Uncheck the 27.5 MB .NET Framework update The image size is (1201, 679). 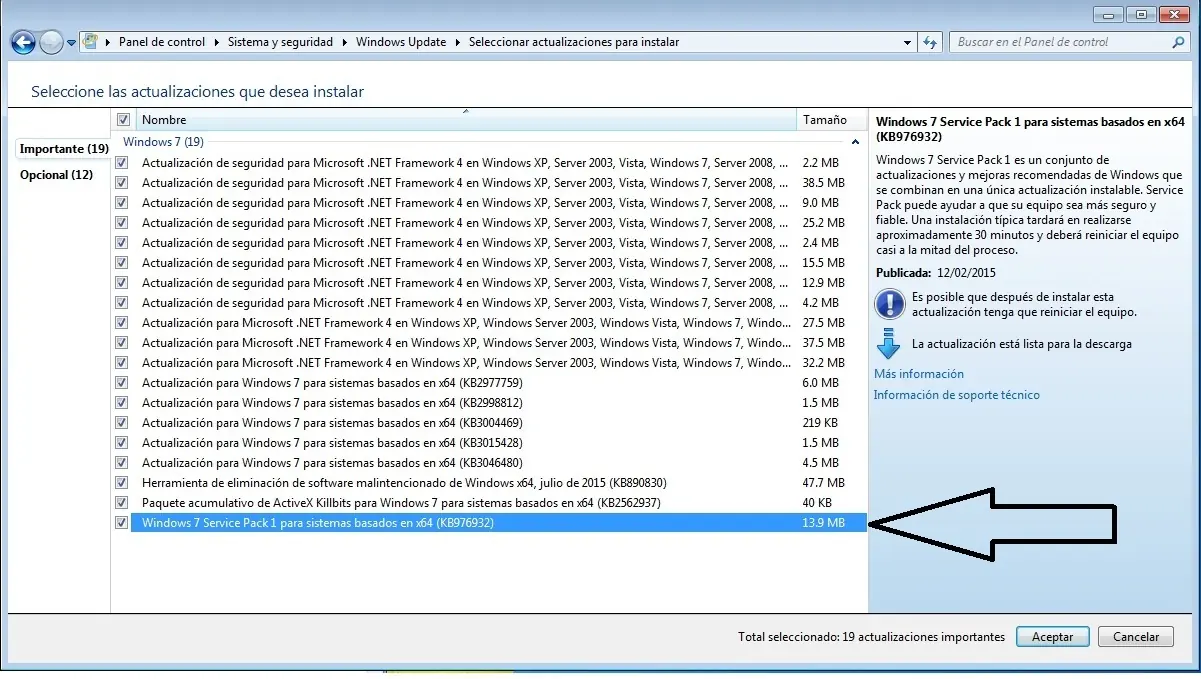122,322
